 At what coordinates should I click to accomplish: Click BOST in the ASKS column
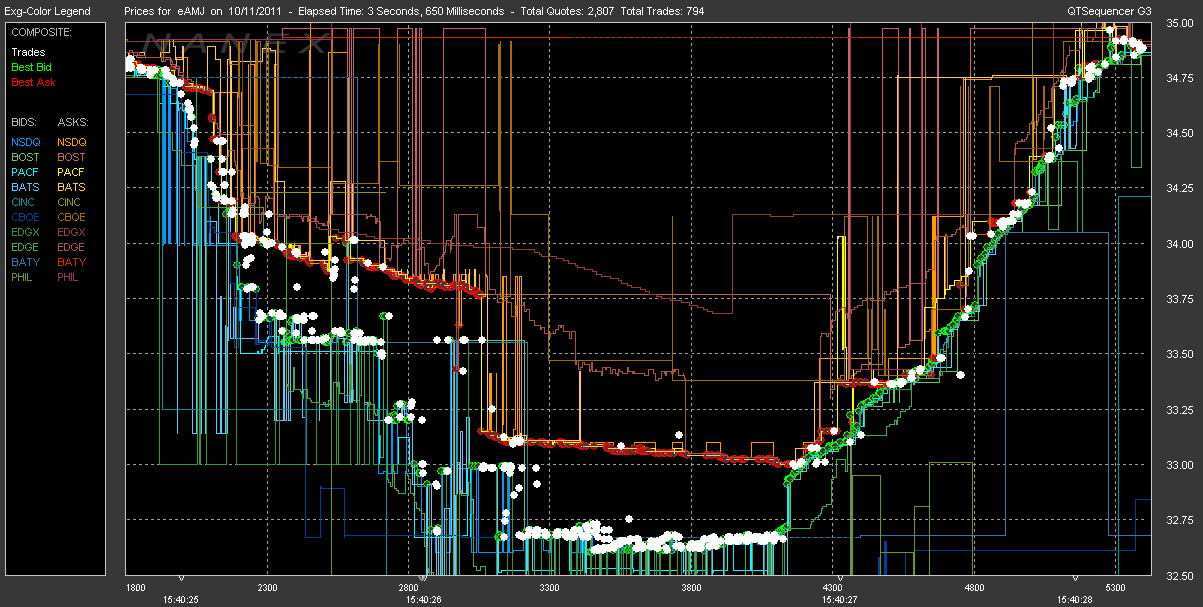(x=72, y=157)
